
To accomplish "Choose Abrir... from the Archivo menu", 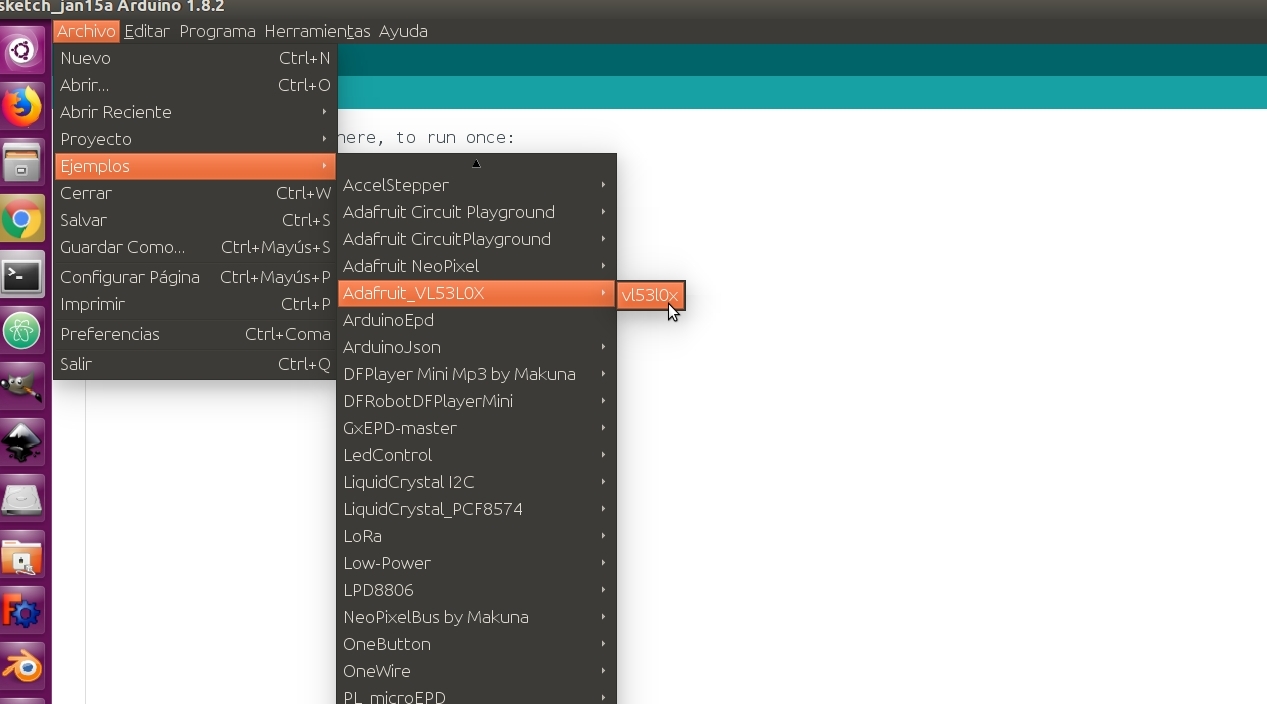I will [195, 85].
